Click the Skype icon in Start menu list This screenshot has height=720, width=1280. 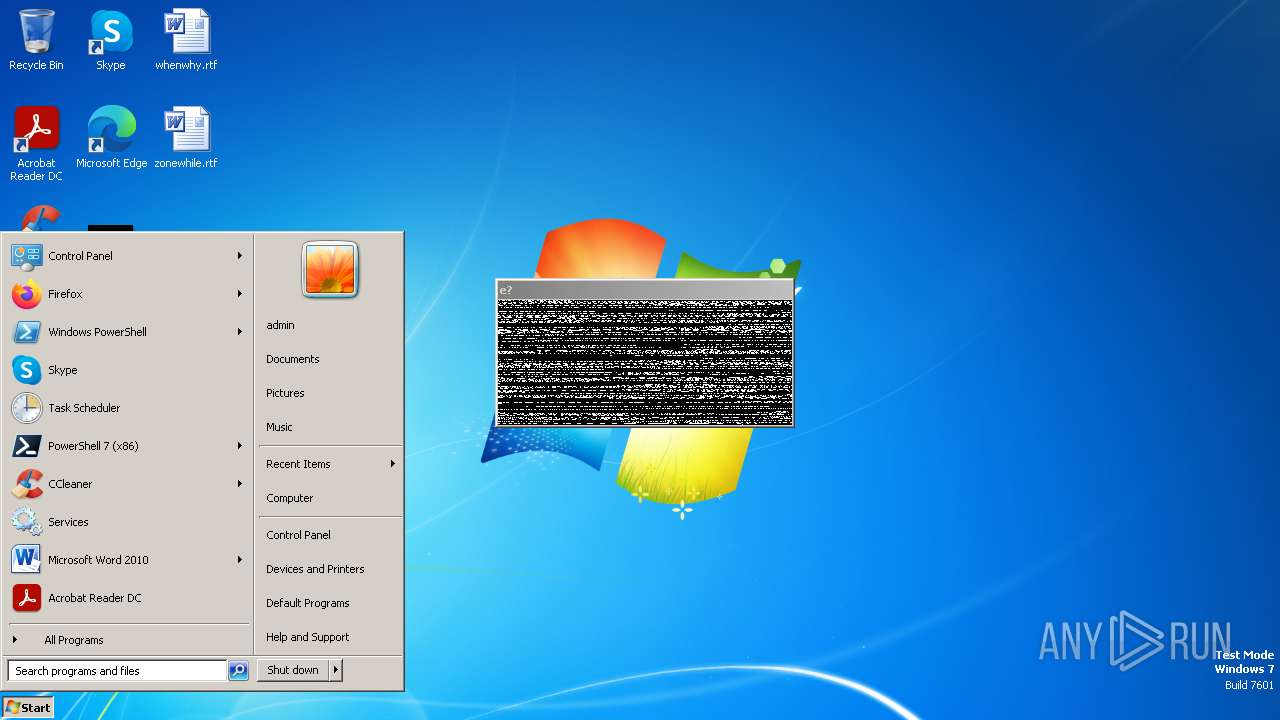(x=27, y=370)
